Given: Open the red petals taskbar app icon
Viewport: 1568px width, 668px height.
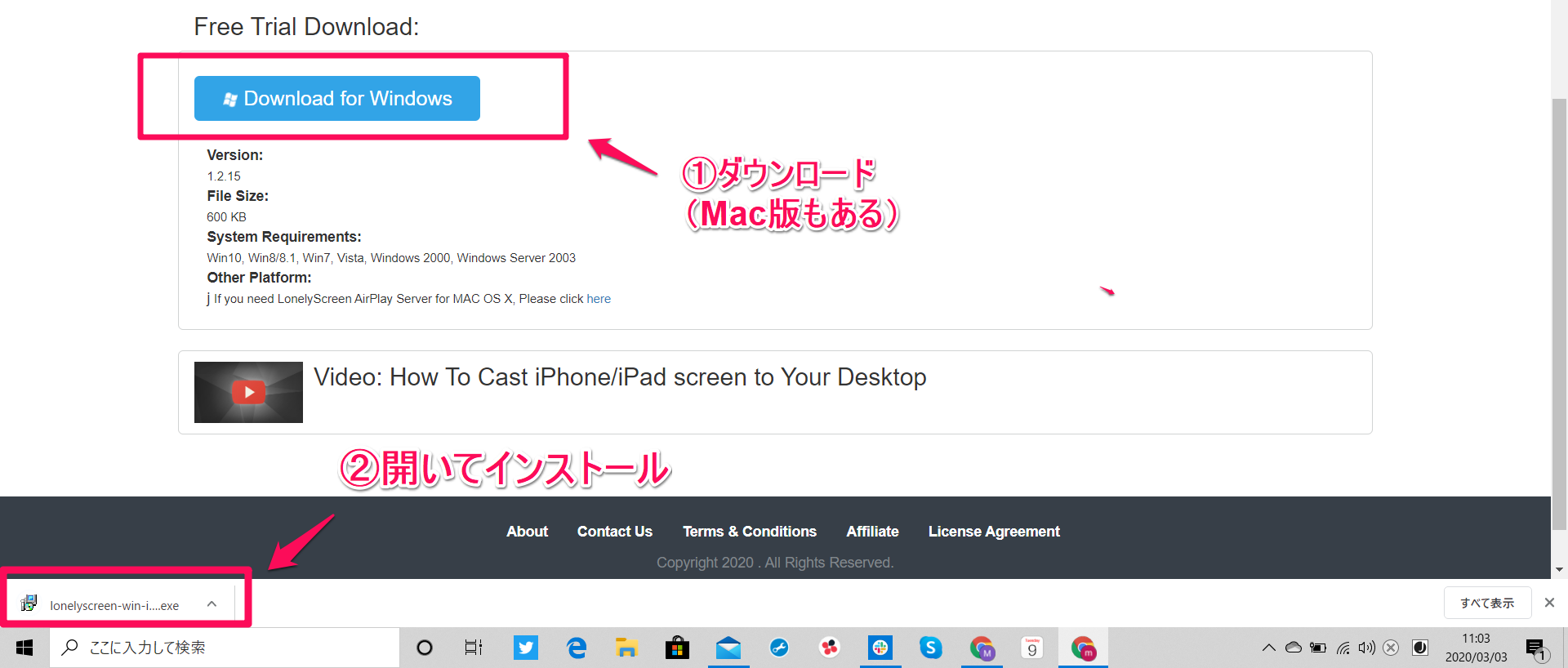Looking at the screenshot, I should (x=830, y=648).
